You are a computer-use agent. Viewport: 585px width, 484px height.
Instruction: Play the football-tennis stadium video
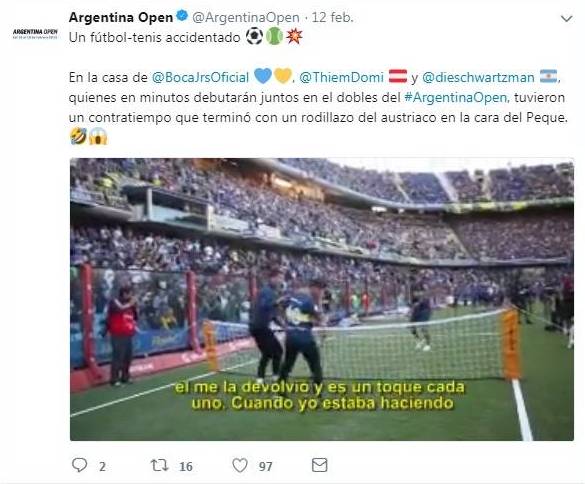pos(322,299)
